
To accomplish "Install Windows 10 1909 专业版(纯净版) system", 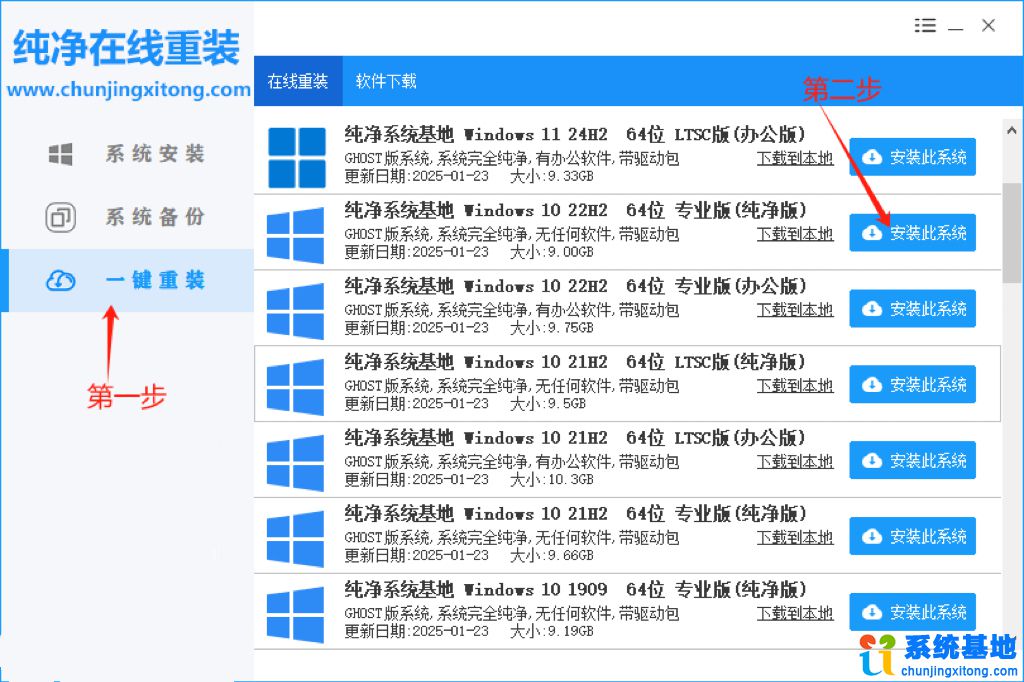I will (x=912, y=611).
